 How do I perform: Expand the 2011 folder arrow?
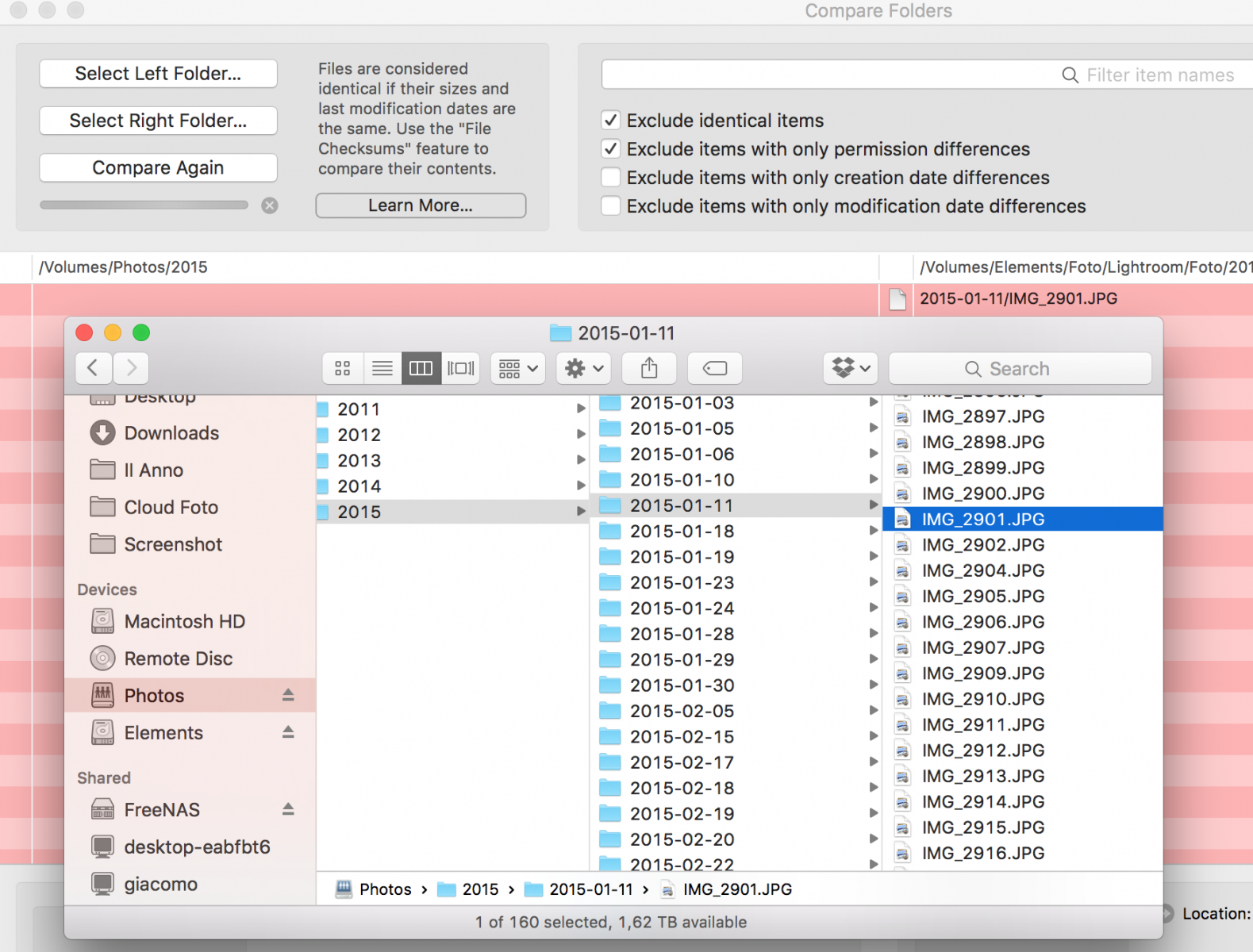[x=581, y=409]
